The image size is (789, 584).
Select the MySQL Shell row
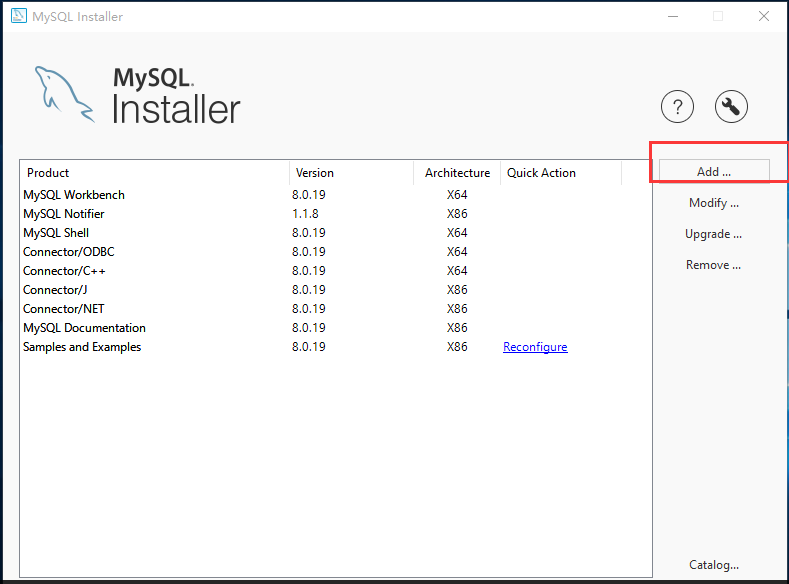tap(336, 233)
